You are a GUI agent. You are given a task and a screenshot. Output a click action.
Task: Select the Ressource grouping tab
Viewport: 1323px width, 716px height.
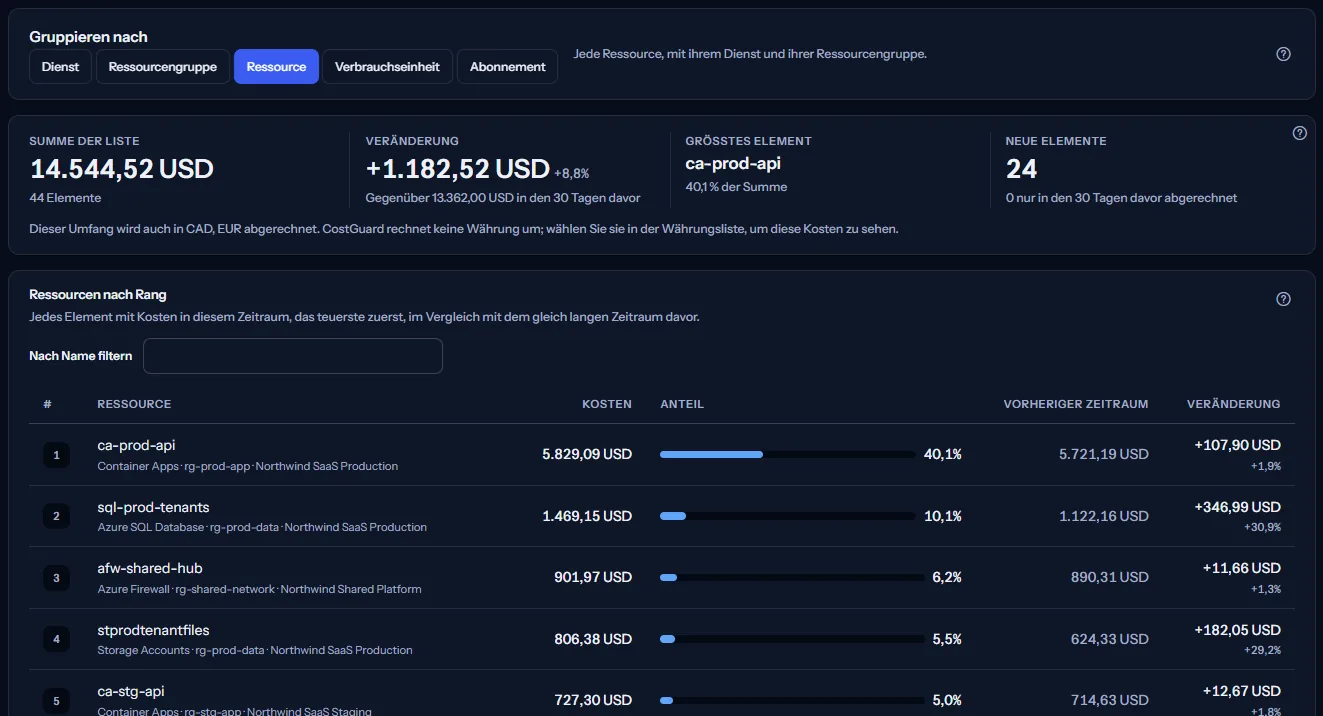(x=276, y=67)
